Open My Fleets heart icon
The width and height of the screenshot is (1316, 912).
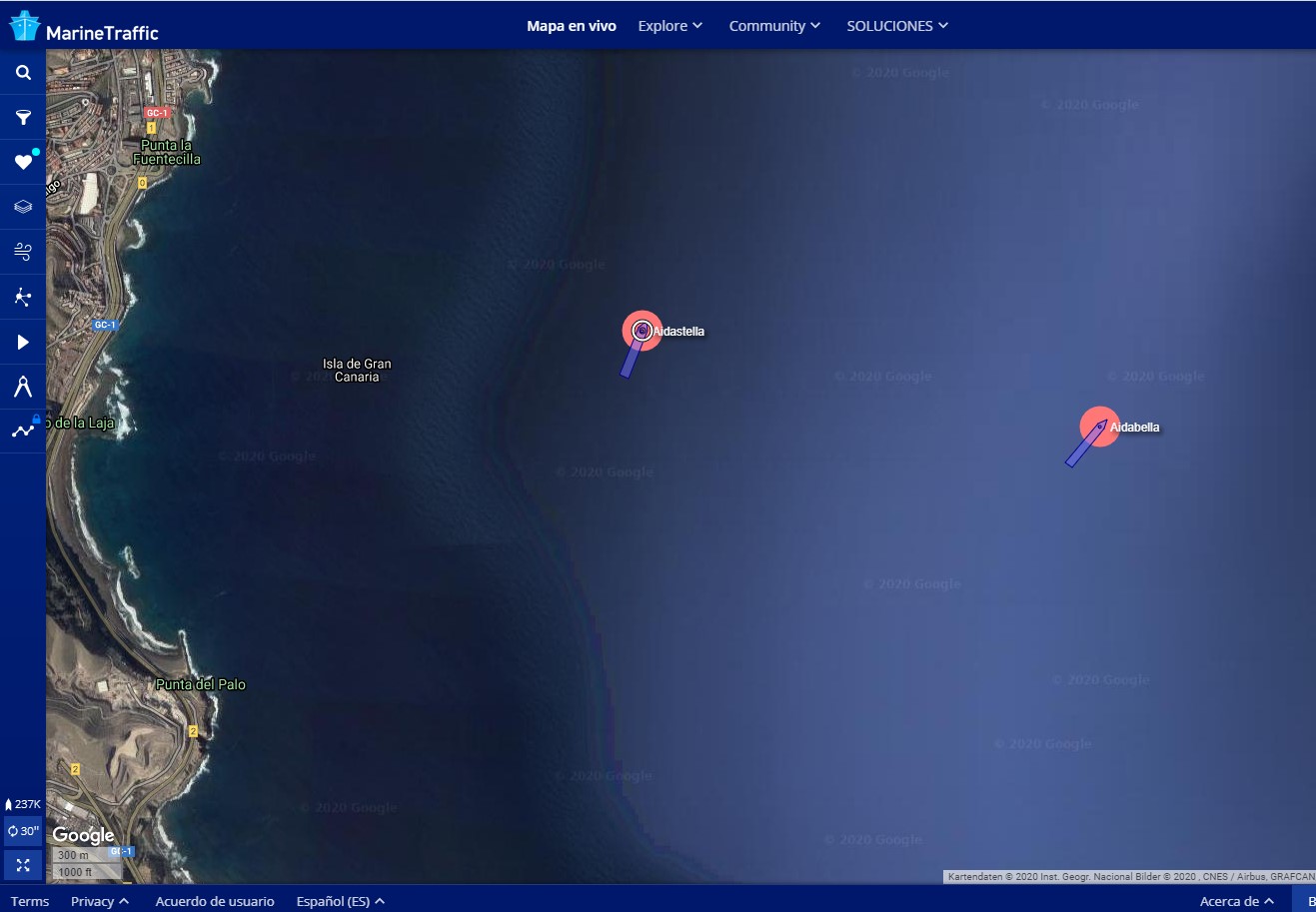pyautogui.click(x=23, y=162)
